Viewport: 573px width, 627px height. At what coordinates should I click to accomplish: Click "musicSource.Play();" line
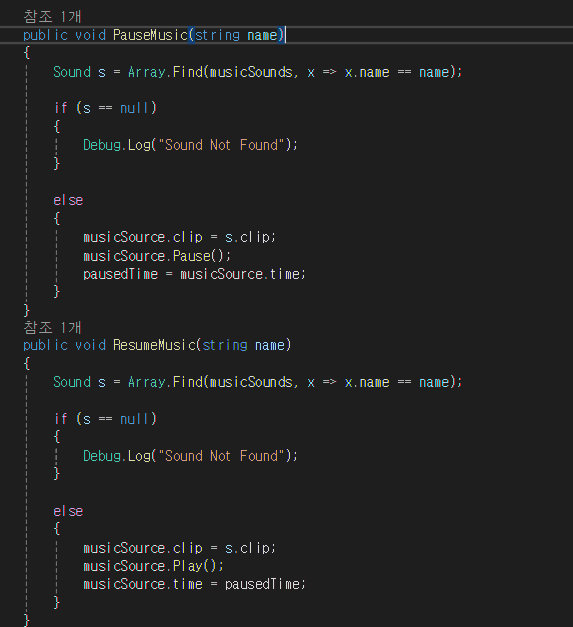(153, 566)
